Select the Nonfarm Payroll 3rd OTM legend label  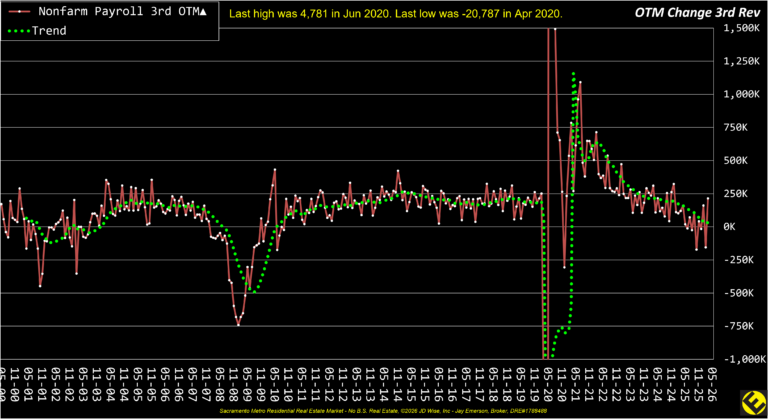click(122, 11)
